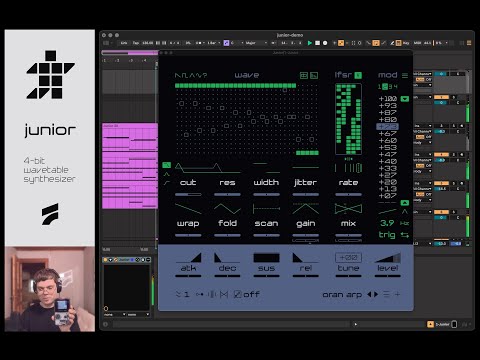The image size is (480, 360).
Task: Click the green down arrow beside +100
Action: pyautogui.click(x=405, y=99)
